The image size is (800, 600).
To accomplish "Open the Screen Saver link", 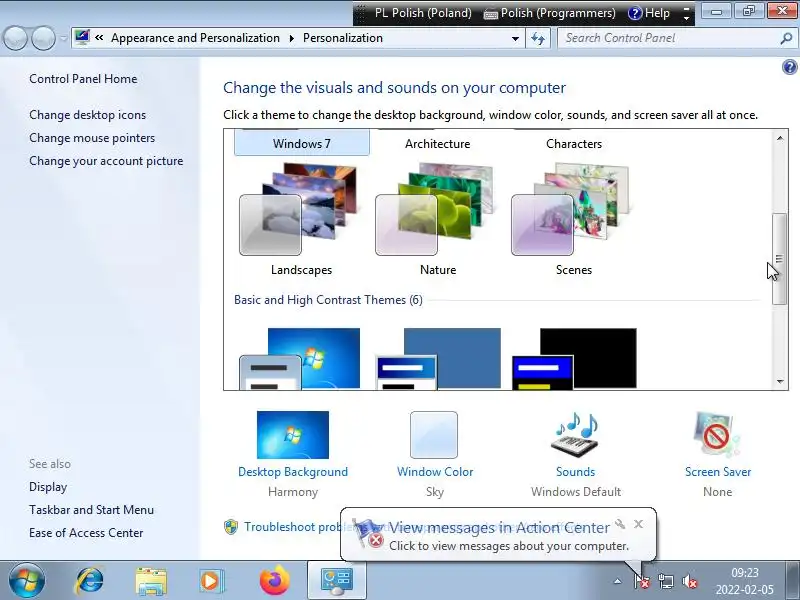I will [x=718, y=472].
